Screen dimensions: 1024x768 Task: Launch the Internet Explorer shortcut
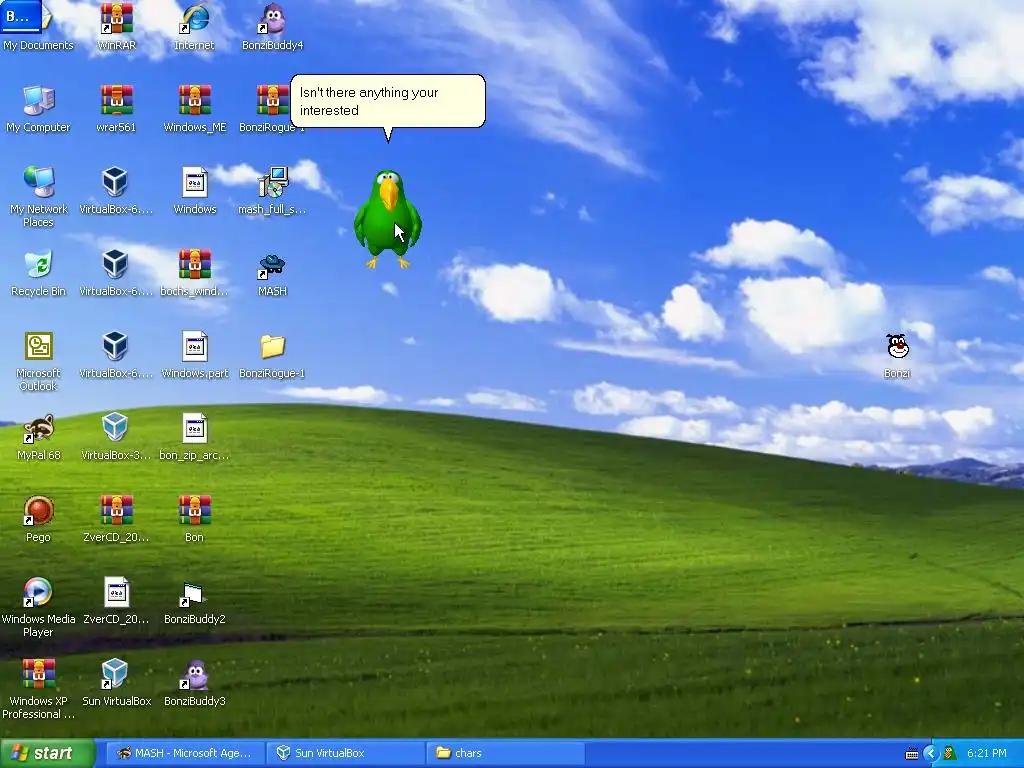(195, 18)
